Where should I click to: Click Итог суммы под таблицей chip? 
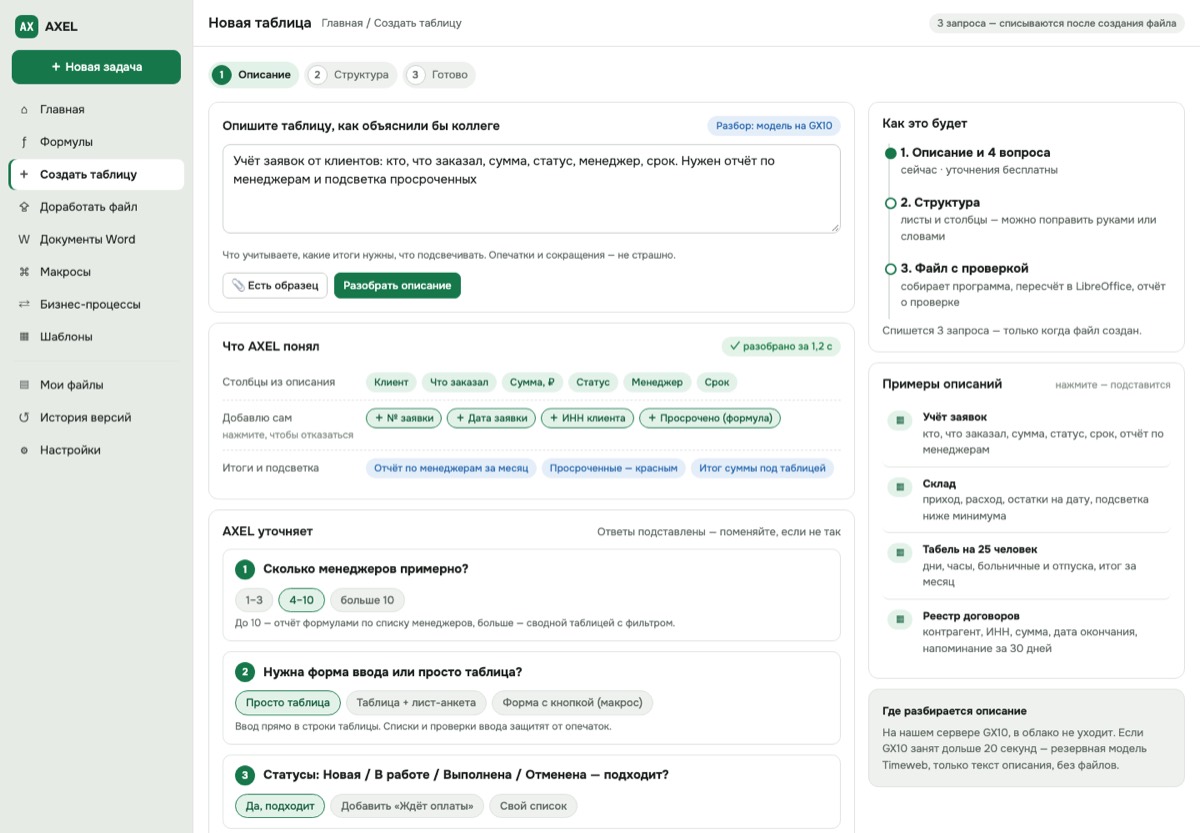tap(762, 468)
